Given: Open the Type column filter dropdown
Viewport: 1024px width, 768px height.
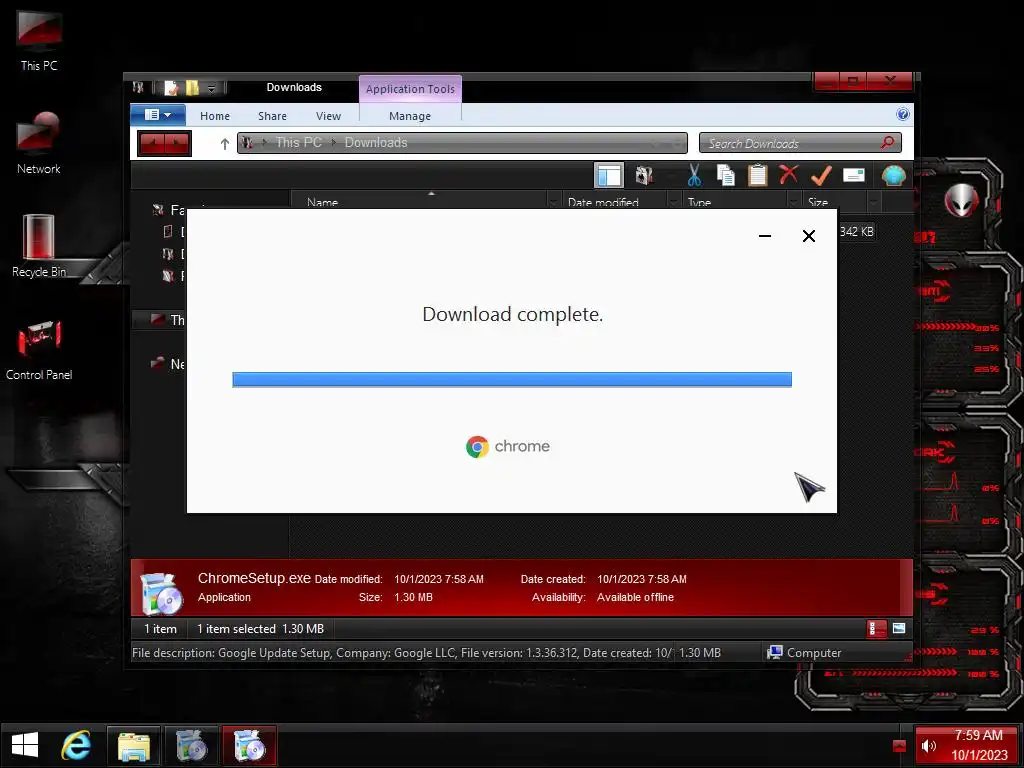Looking at the screenshot, I should [793, 202].
